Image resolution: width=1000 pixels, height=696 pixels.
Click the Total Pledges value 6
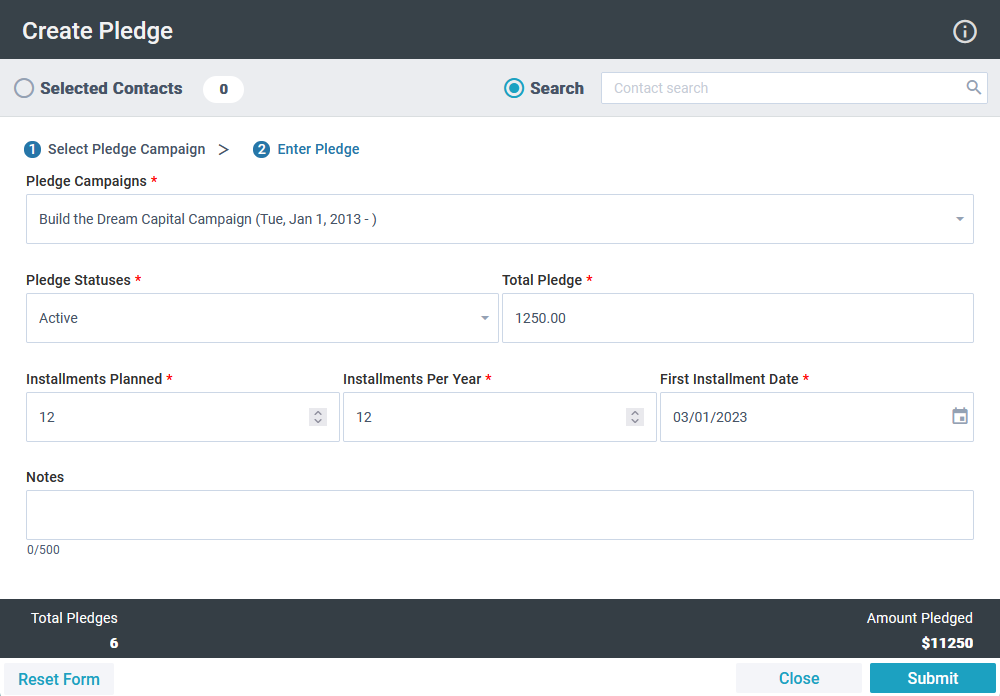tap(114, 643)
